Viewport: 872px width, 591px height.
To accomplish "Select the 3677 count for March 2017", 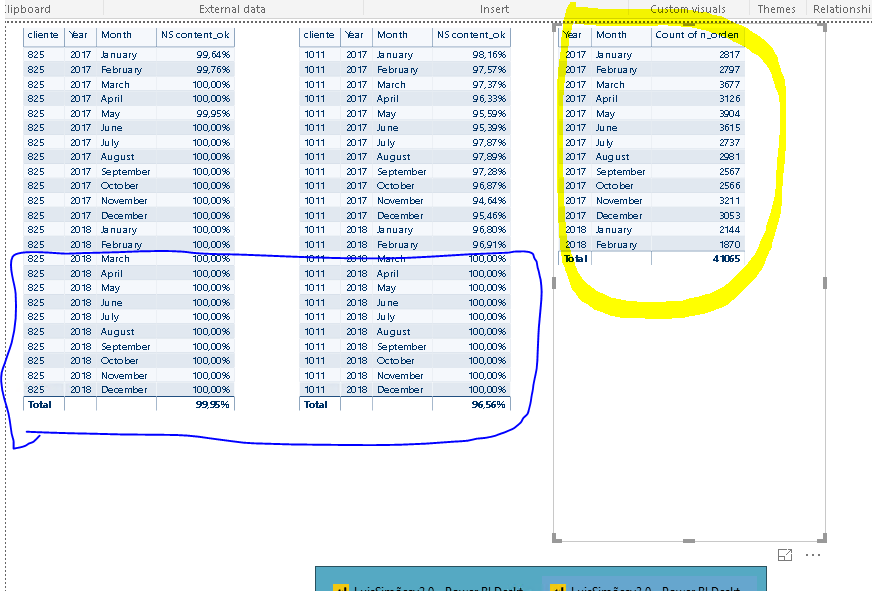I will click(x=729, y=85).
